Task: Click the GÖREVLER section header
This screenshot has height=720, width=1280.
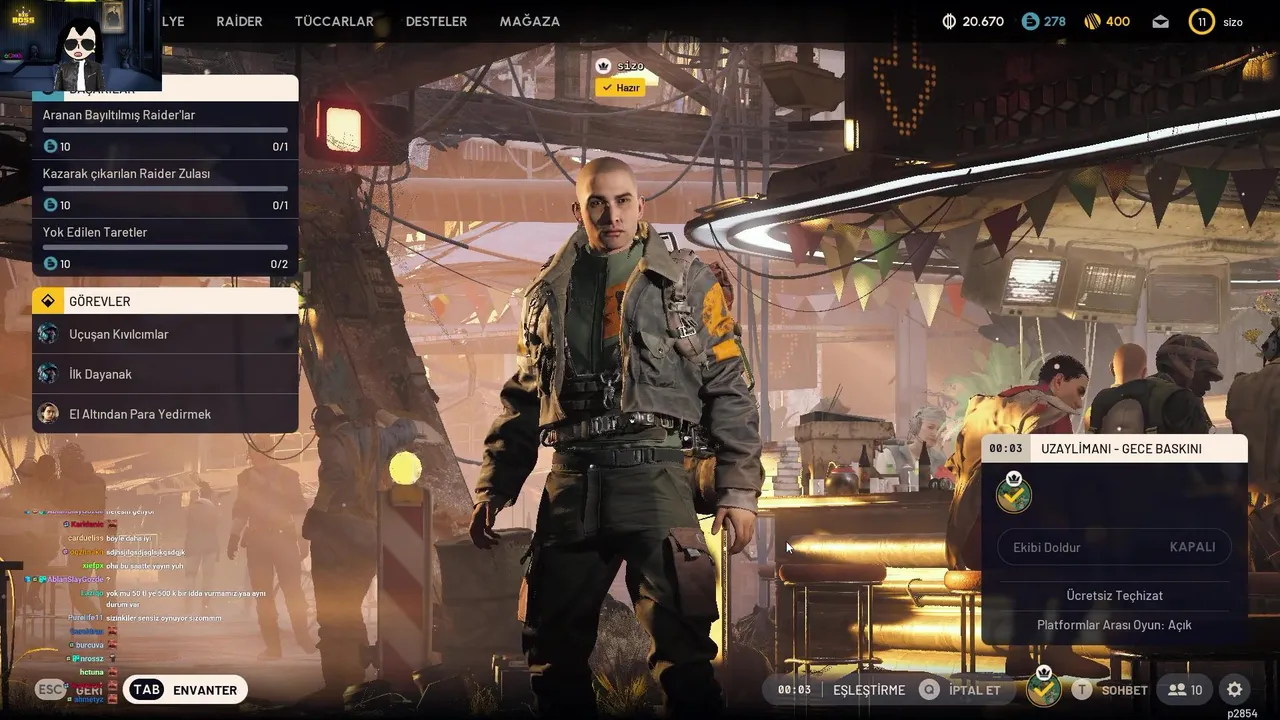Action: point(165,301)
